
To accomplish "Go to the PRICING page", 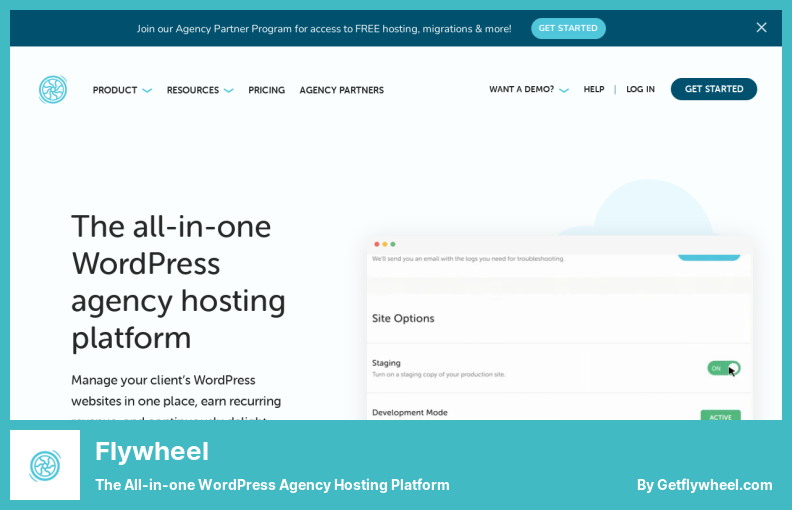I will pos(266,90).
